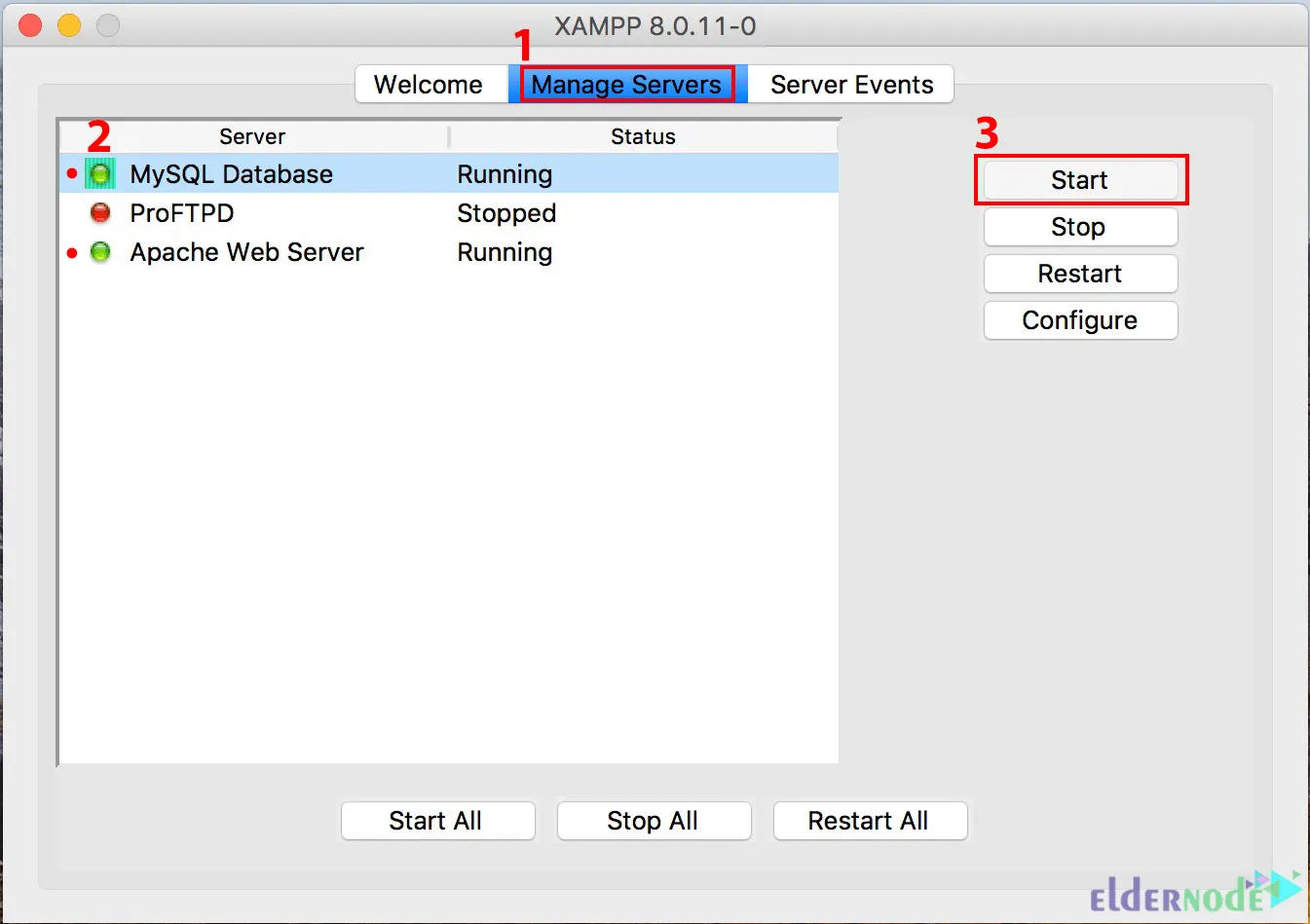Click the Running status of Apache Web Server
Screen dimensions: 1310x924
505,253
